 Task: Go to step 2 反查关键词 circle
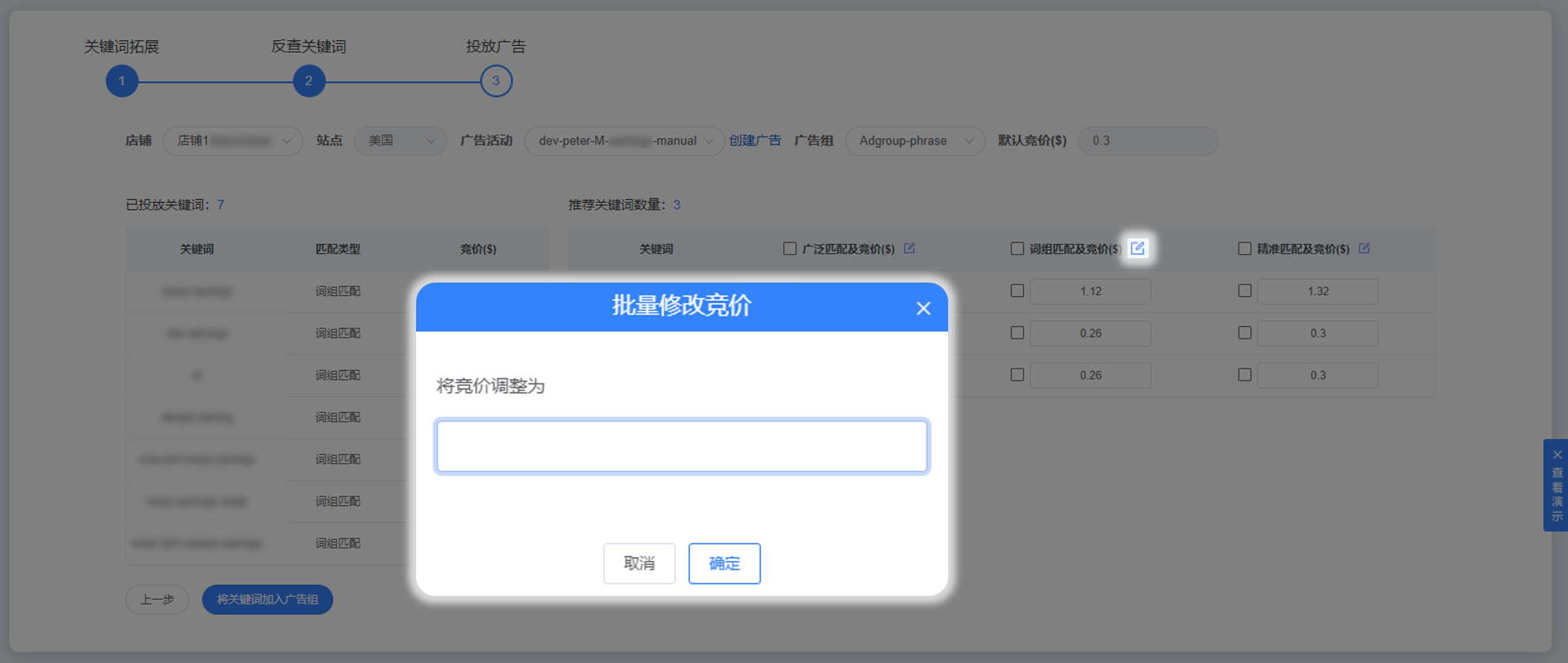(x=309, y=81)
